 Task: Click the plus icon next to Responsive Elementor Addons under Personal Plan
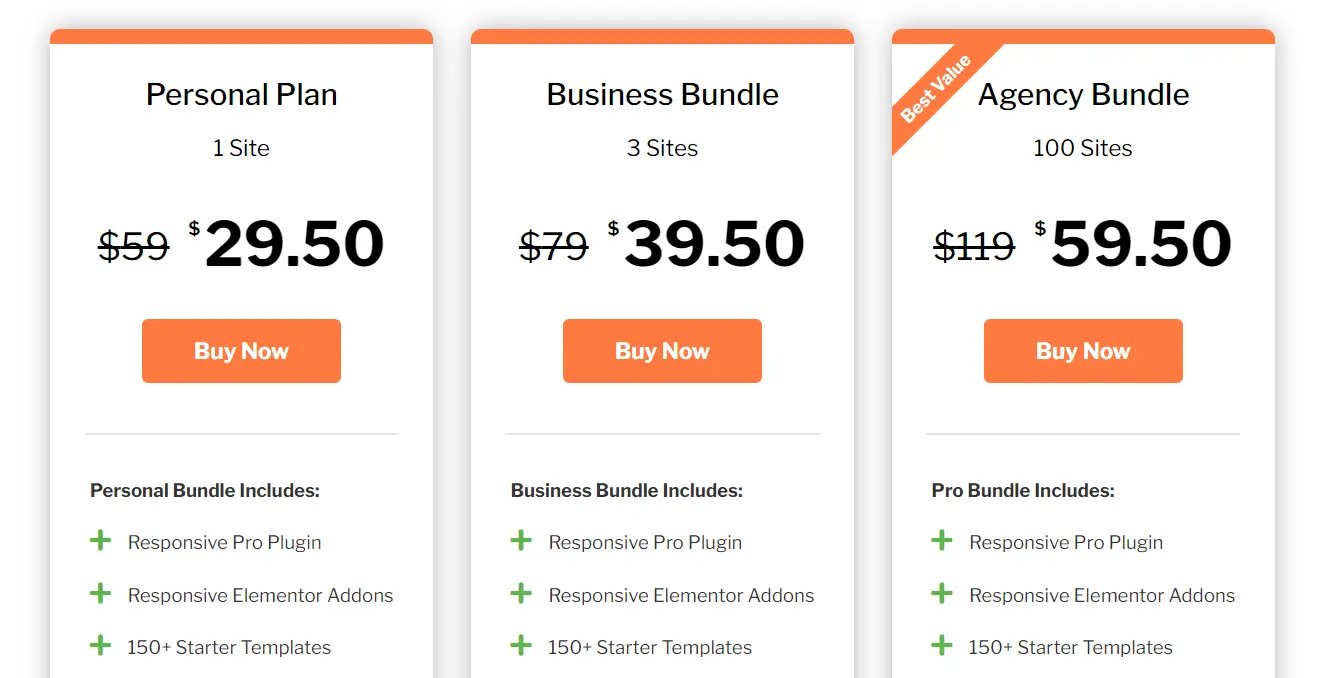[x=100, y=592]
